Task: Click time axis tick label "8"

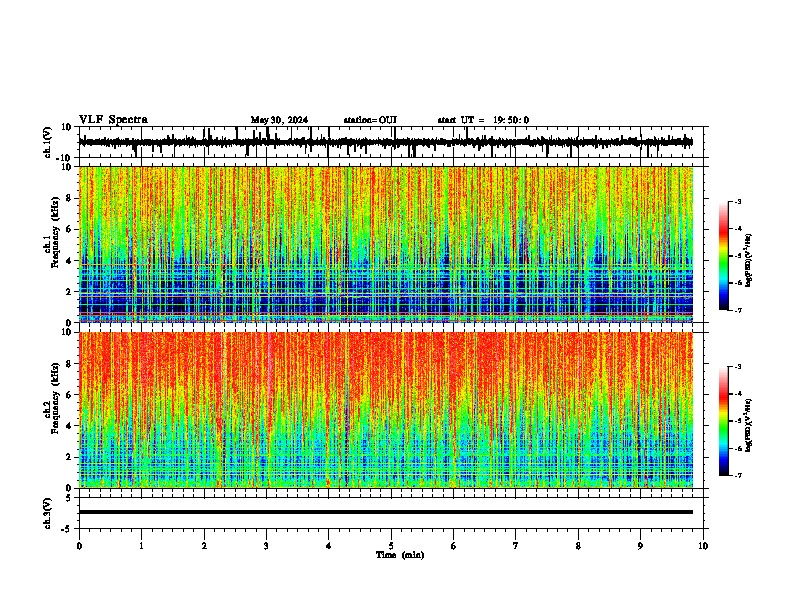Action: 578,546
